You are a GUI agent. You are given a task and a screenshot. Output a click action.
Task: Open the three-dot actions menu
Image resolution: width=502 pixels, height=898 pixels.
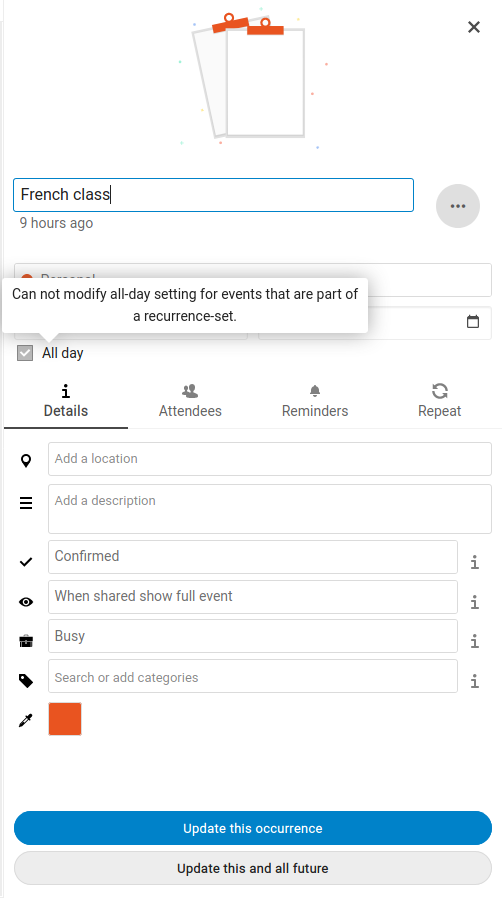[x=457, y=206]
